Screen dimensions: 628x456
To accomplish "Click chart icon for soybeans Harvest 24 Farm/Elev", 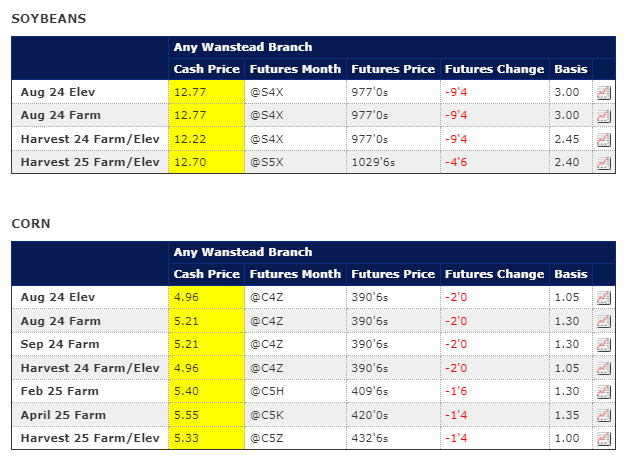I will point(604,139).
